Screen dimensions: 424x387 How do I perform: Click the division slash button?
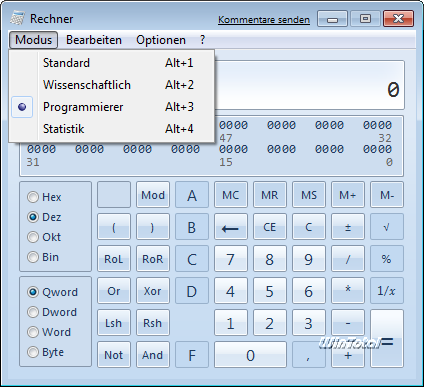pos(348,259)
